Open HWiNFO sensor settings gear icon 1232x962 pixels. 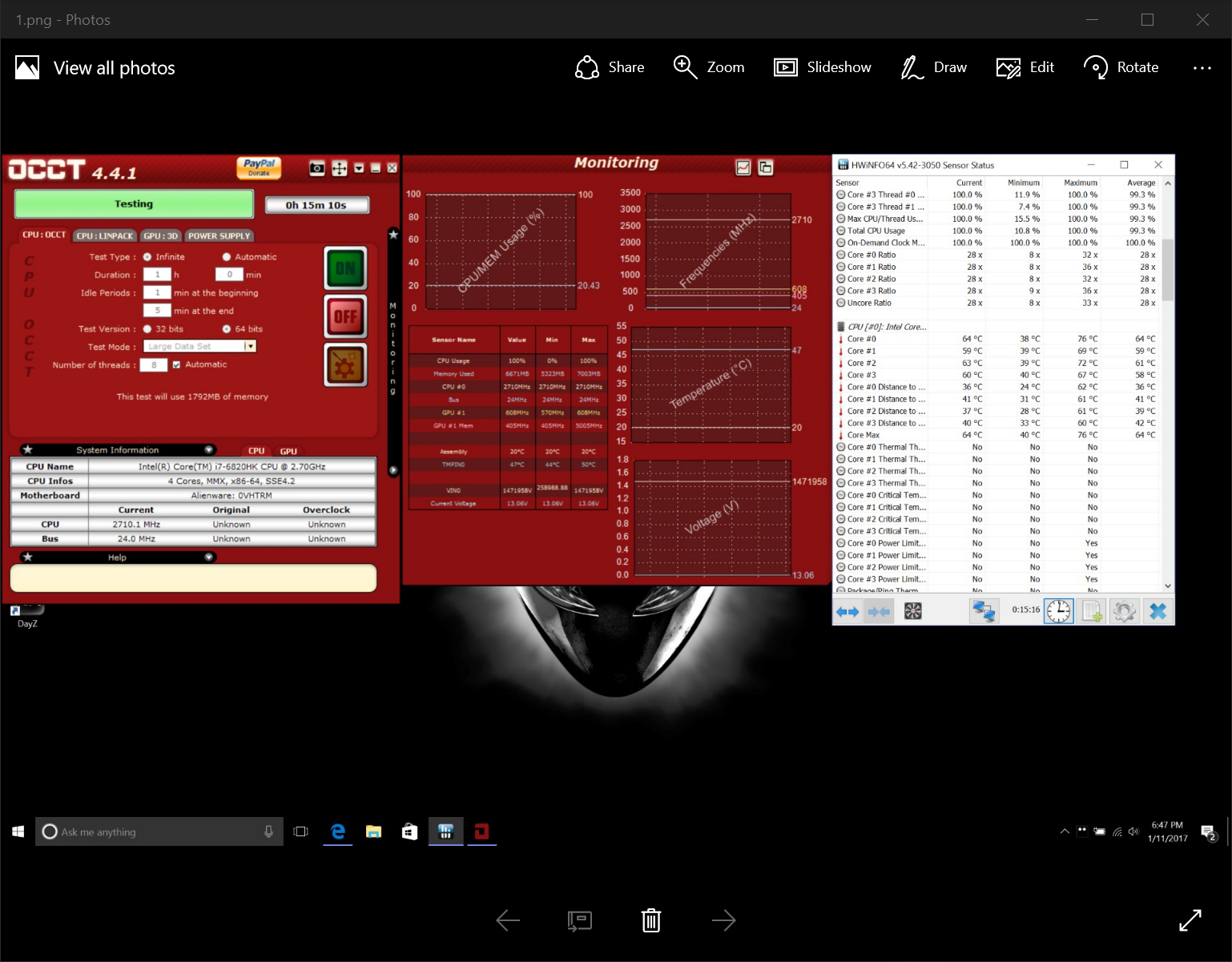pos(1125,612)
